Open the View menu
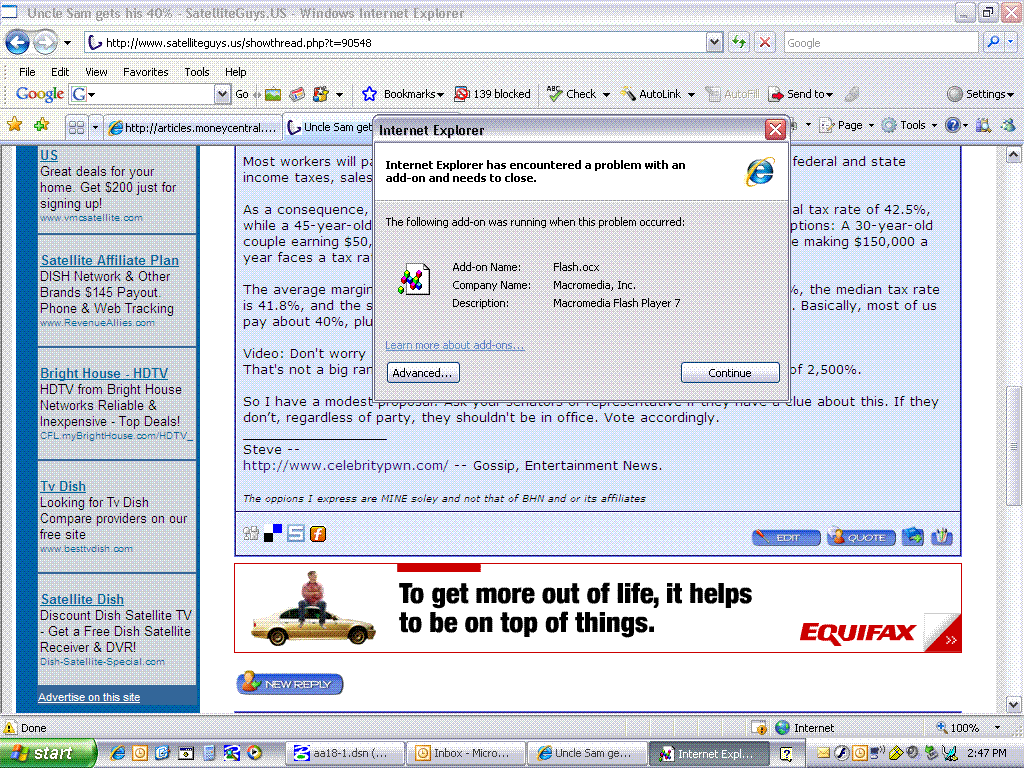Screen dimensions: 1024x768 96,72
